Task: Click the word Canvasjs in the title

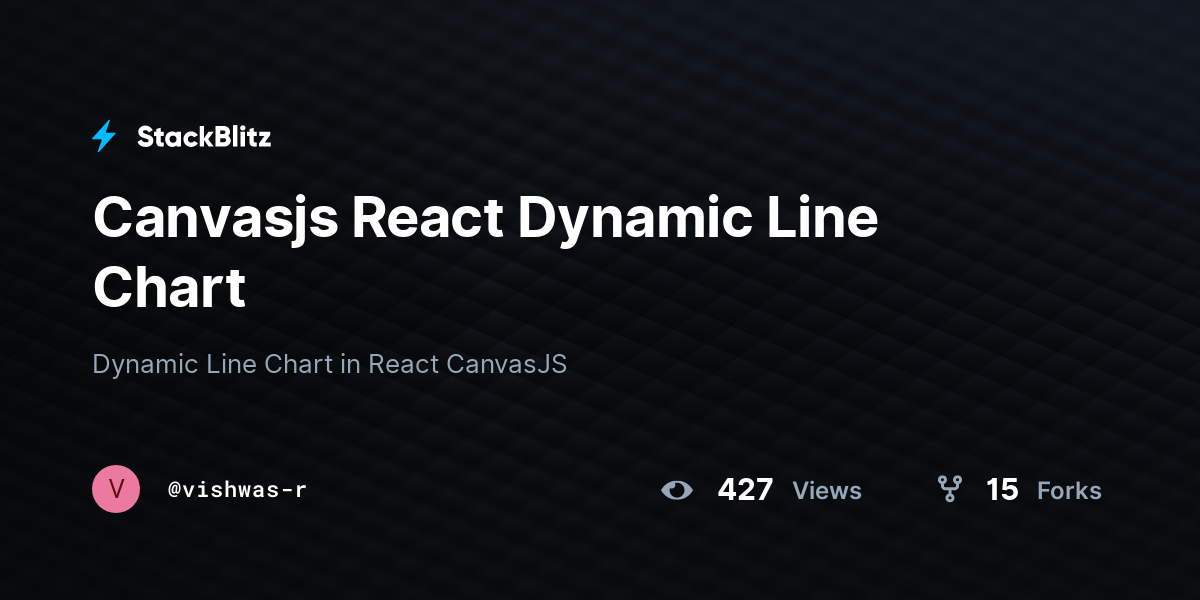Action: click(x=215, y=219)
